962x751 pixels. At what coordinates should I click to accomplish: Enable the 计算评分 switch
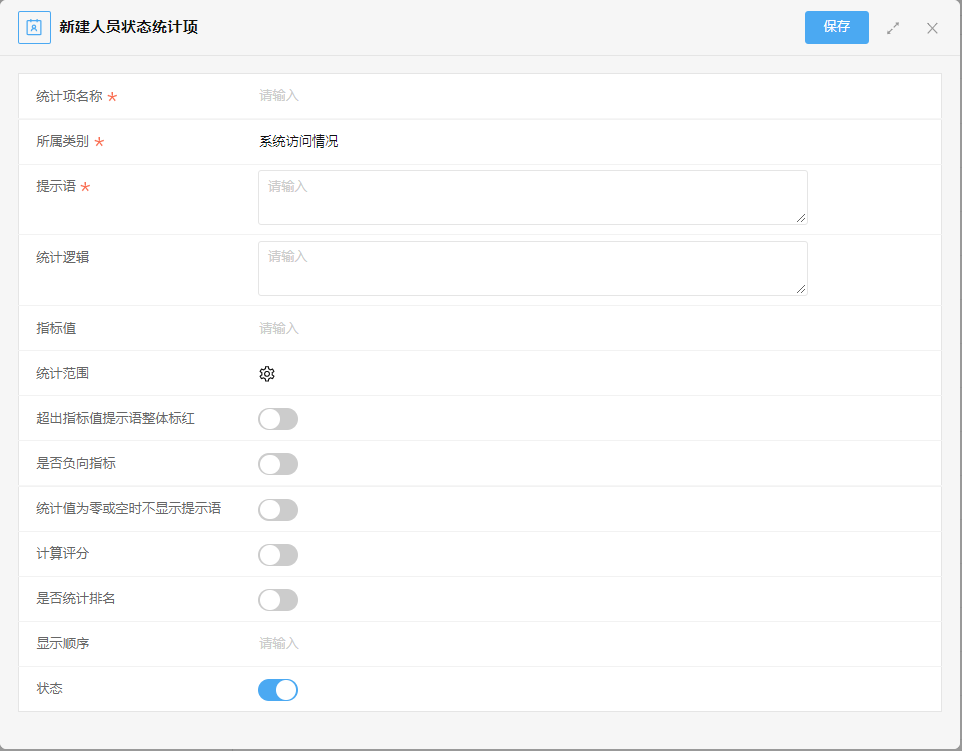point(278,555)
